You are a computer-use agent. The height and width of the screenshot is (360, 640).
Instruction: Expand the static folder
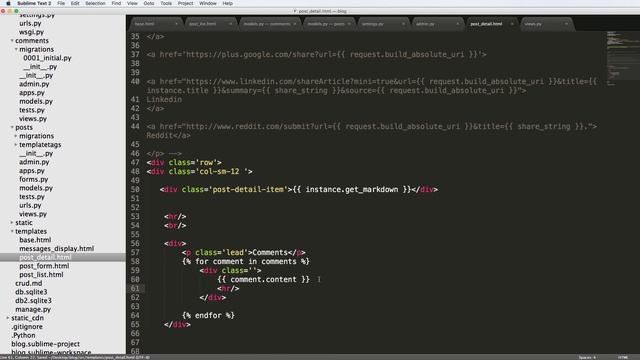click(12, 223)
